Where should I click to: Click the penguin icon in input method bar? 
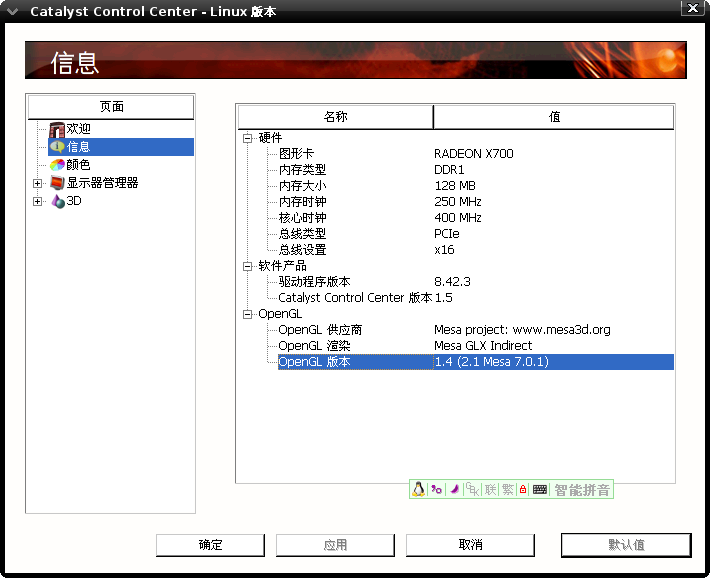pos(418,489)
